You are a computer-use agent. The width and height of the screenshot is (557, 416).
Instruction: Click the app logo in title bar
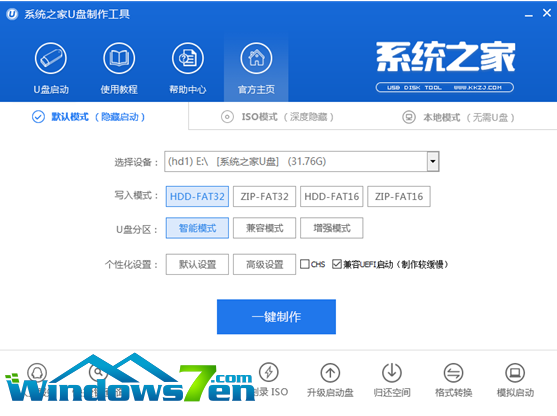click(x=12, y=14)
